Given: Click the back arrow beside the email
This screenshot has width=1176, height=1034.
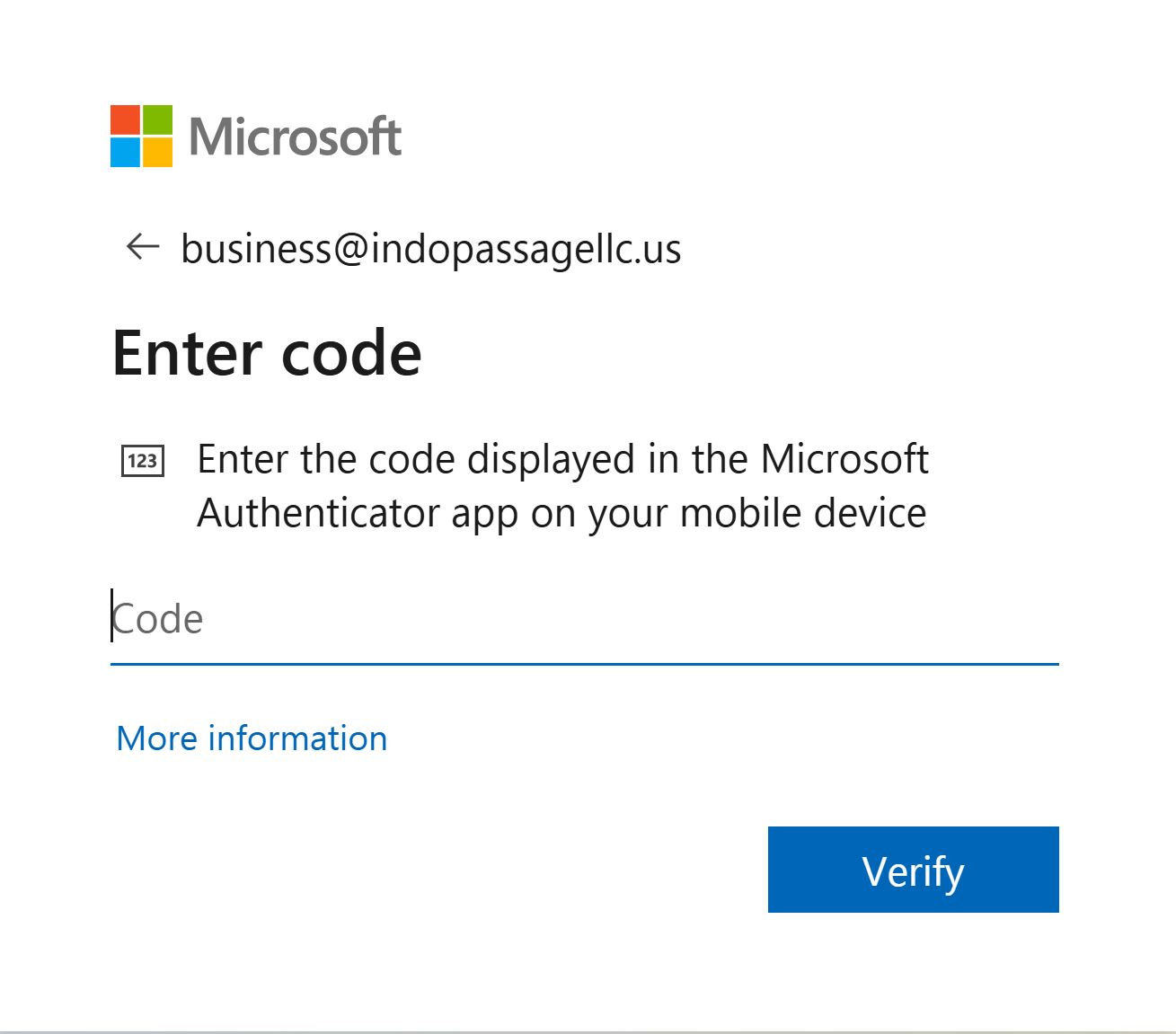Looking at the screenshot, I should pos(143,246).
